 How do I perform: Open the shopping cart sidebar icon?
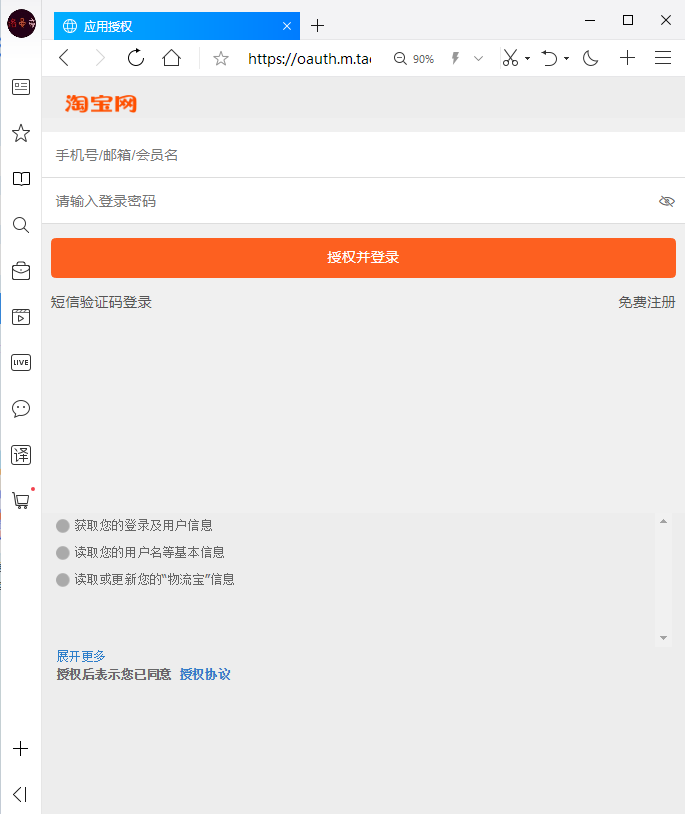pyautogui.click(x=21, y=500)
